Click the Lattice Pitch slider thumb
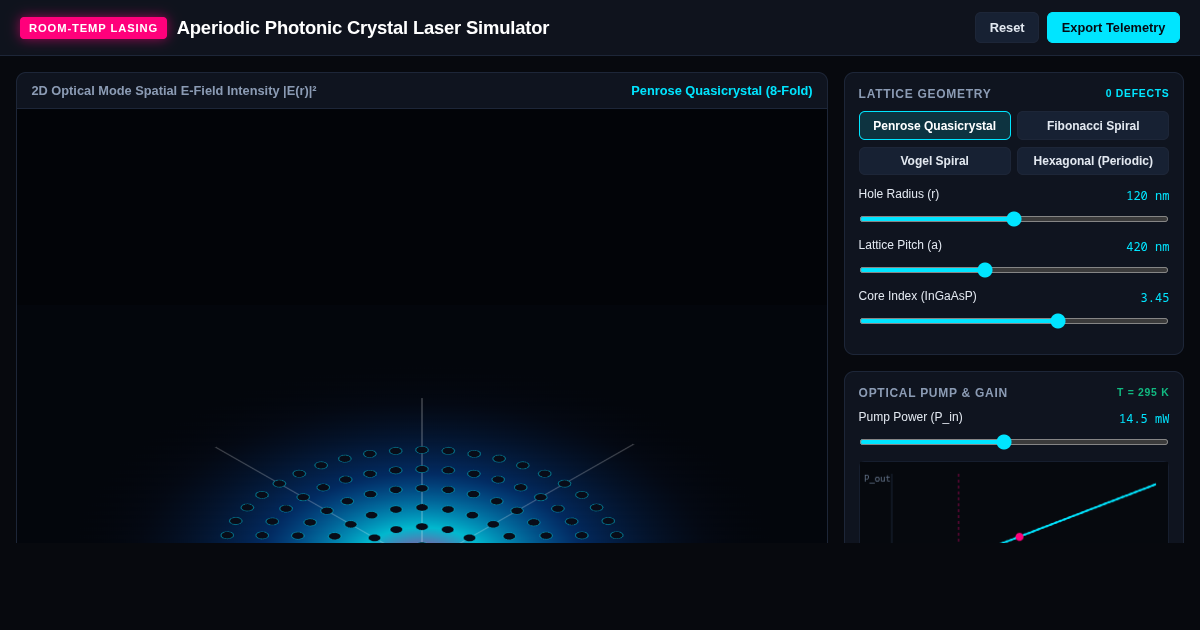Screen dimensions: 1200x630 [985, 270]
